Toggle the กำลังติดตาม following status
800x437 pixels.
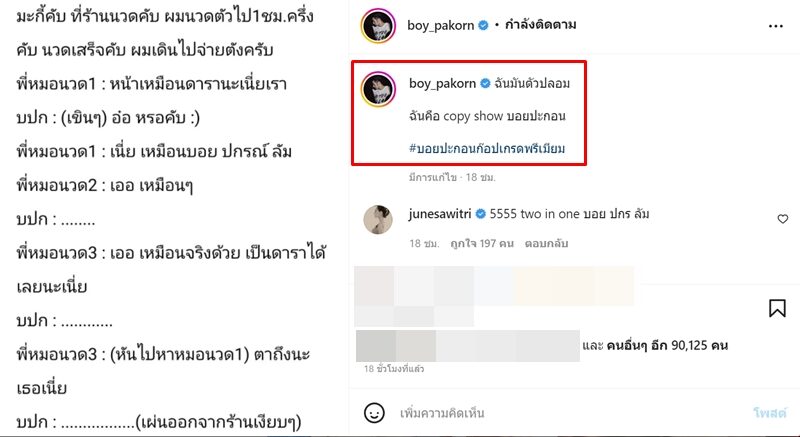540,24
